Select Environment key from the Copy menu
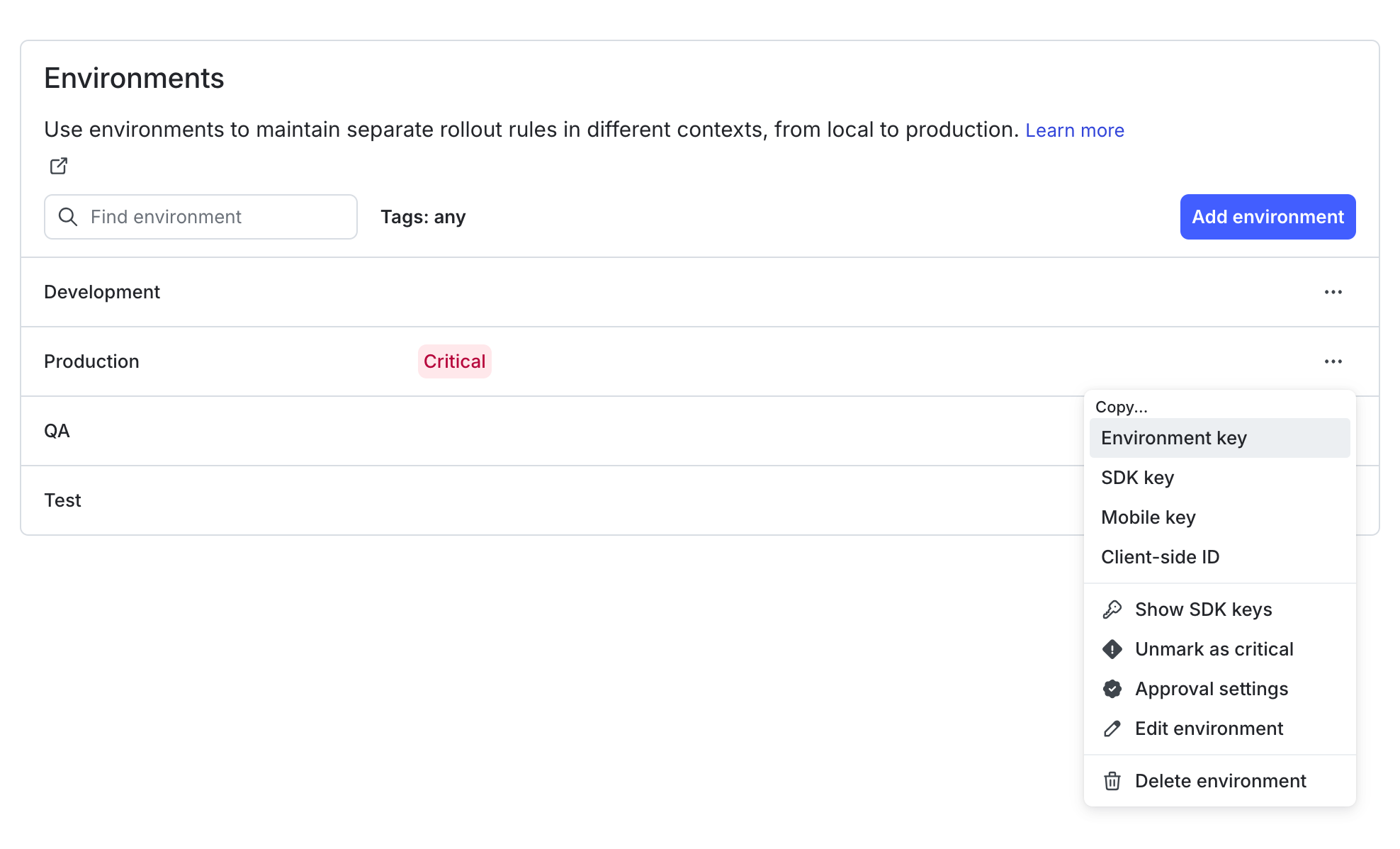The image size is (1400, 849). (1173, 437)
